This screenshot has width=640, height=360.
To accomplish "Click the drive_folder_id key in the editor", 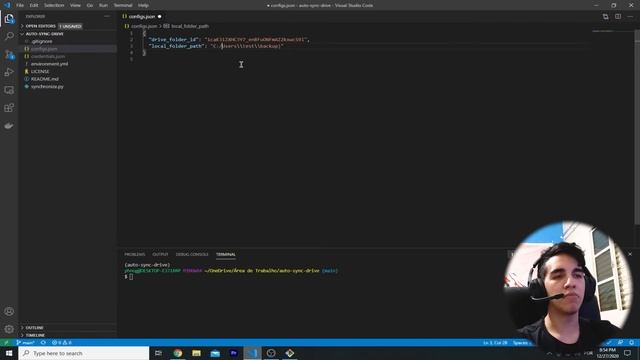I will click(x=174, y=40).
